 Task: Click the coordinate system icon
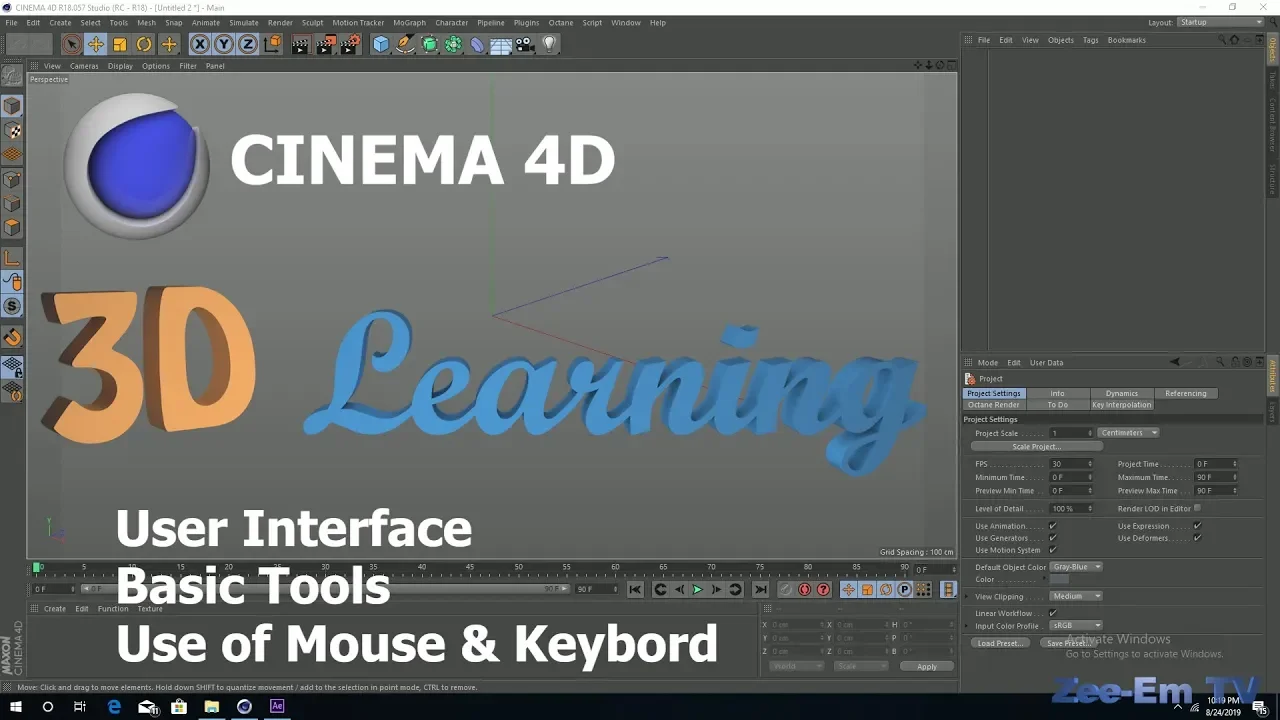pyautogui.click(x=272, y=44)
